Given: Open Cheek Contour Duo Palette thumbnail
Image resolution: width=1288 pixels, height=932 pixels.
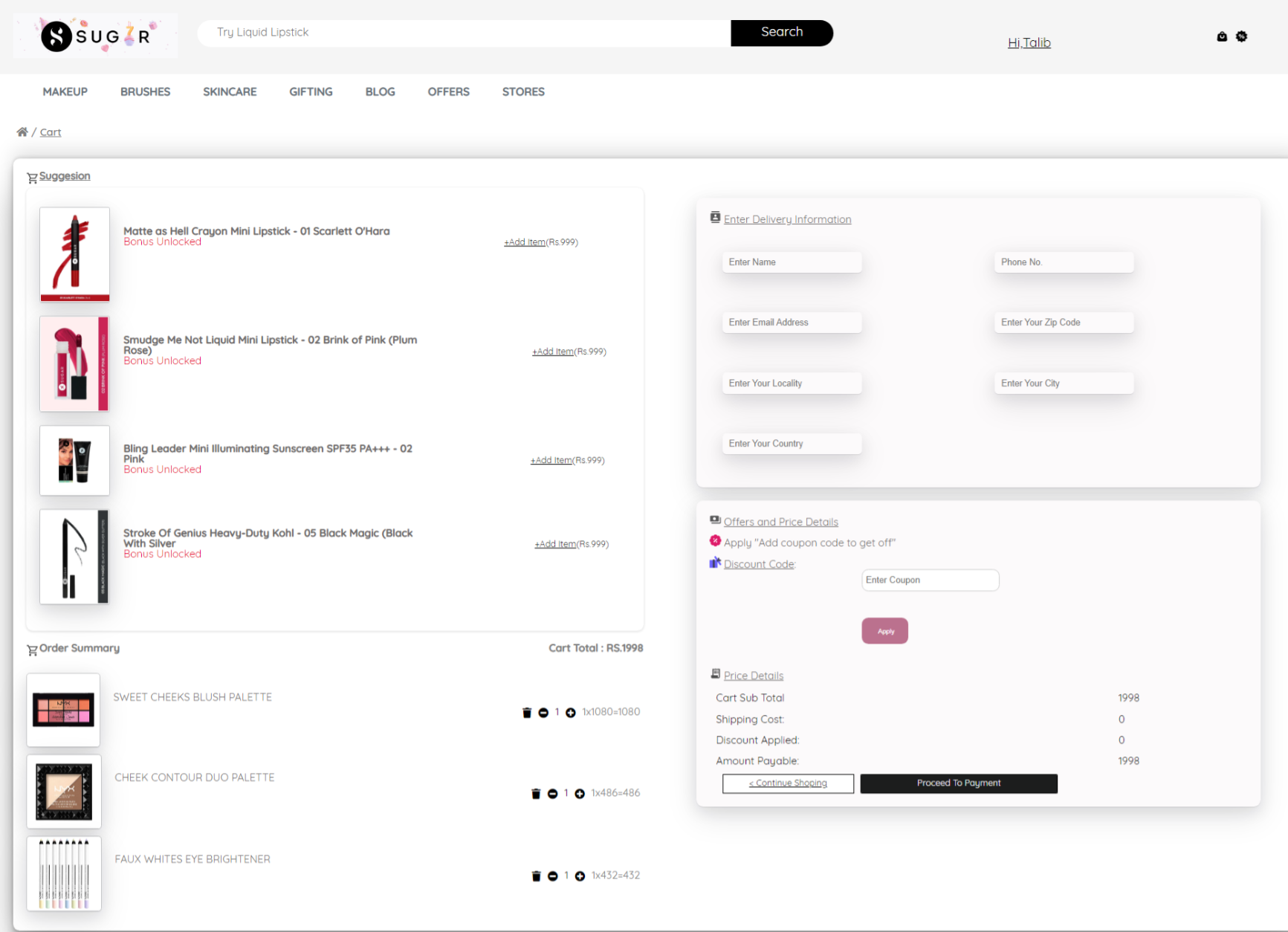Looking at the screenshot, I should pyautogui.click(x=64, y=792).
